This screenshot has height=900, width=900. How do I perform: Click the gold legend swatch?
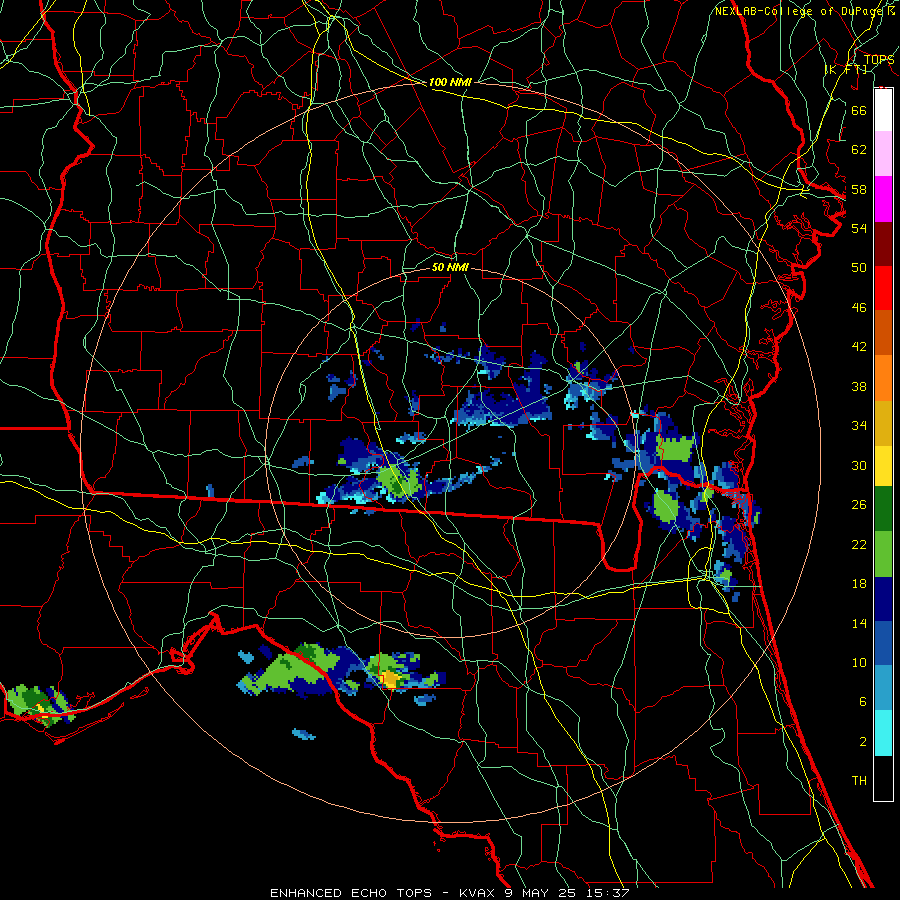[x=883, y=423]
